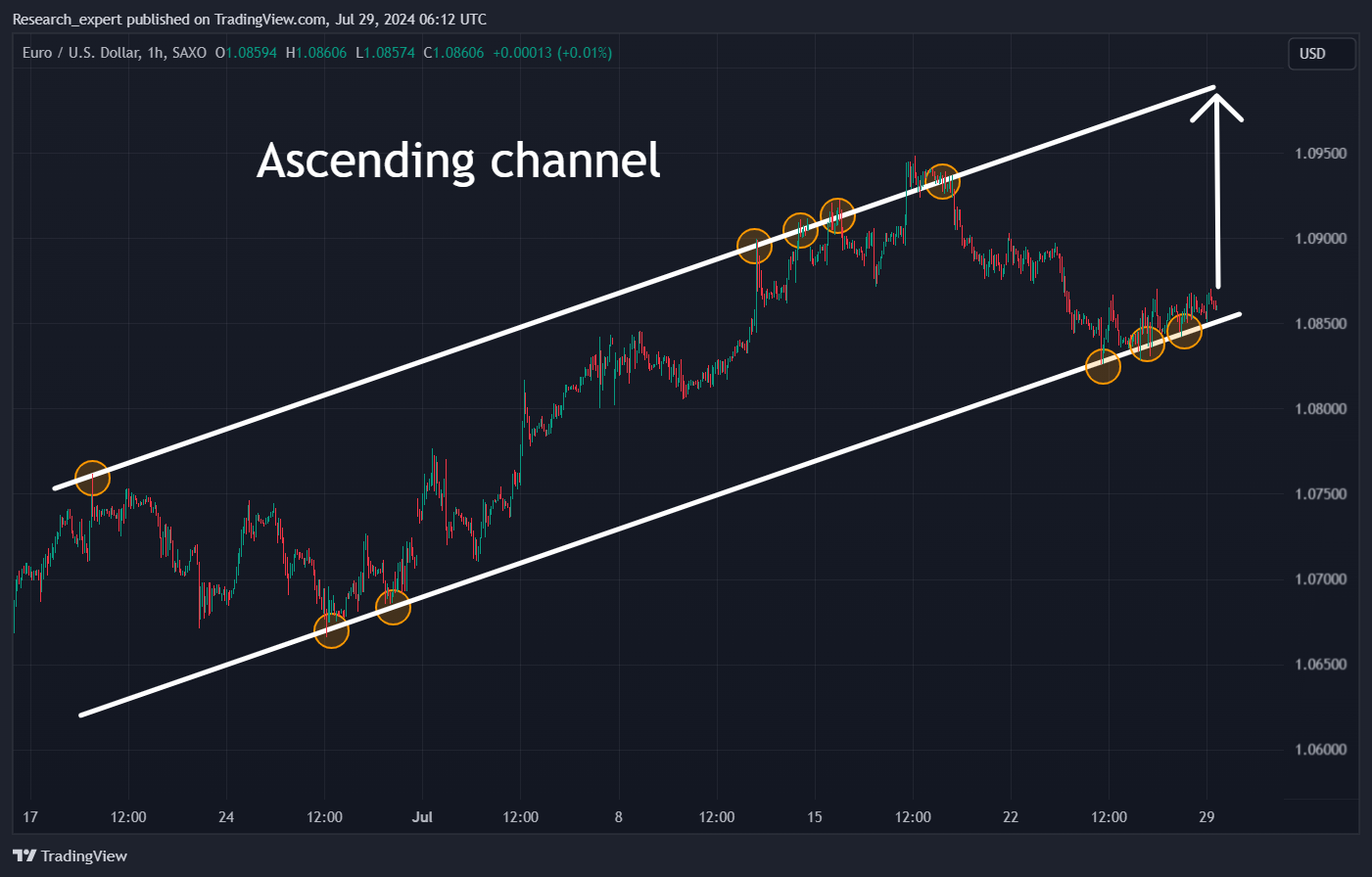Click the close price value C1.08606
The image size is (1372, 877).
(453, 53)
